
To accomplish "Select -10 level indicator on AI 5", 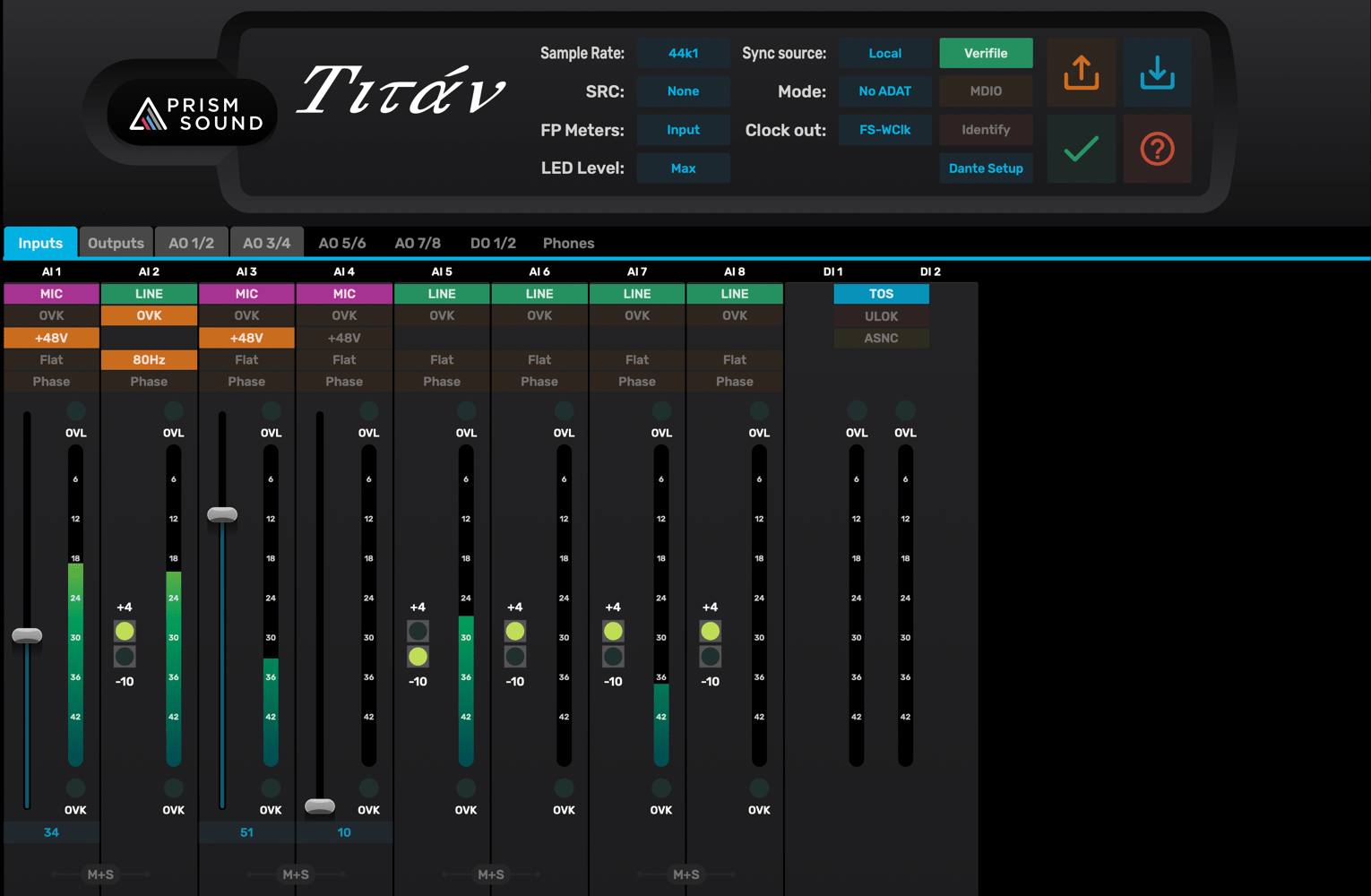I will (x=418, y=657).
